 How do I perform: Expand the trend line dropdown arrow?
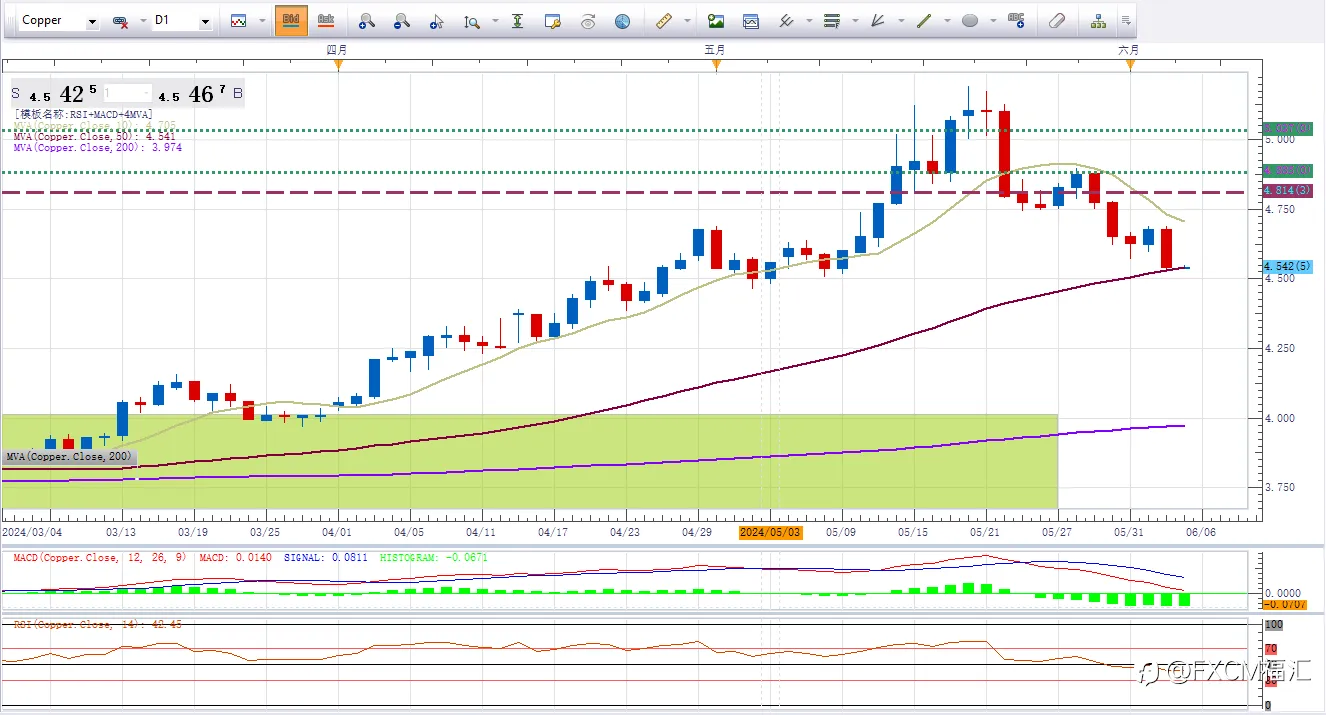click(x=947, y=21)
